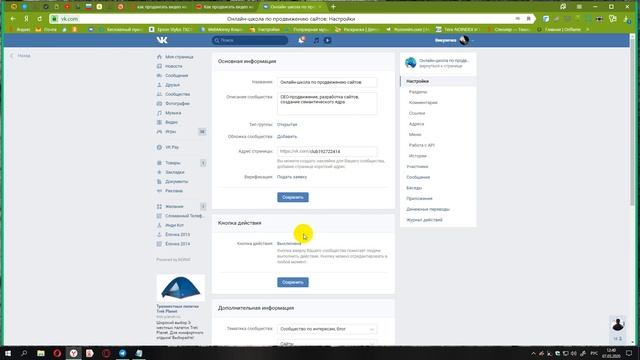Open community topic dropdown

click(327, 329)
